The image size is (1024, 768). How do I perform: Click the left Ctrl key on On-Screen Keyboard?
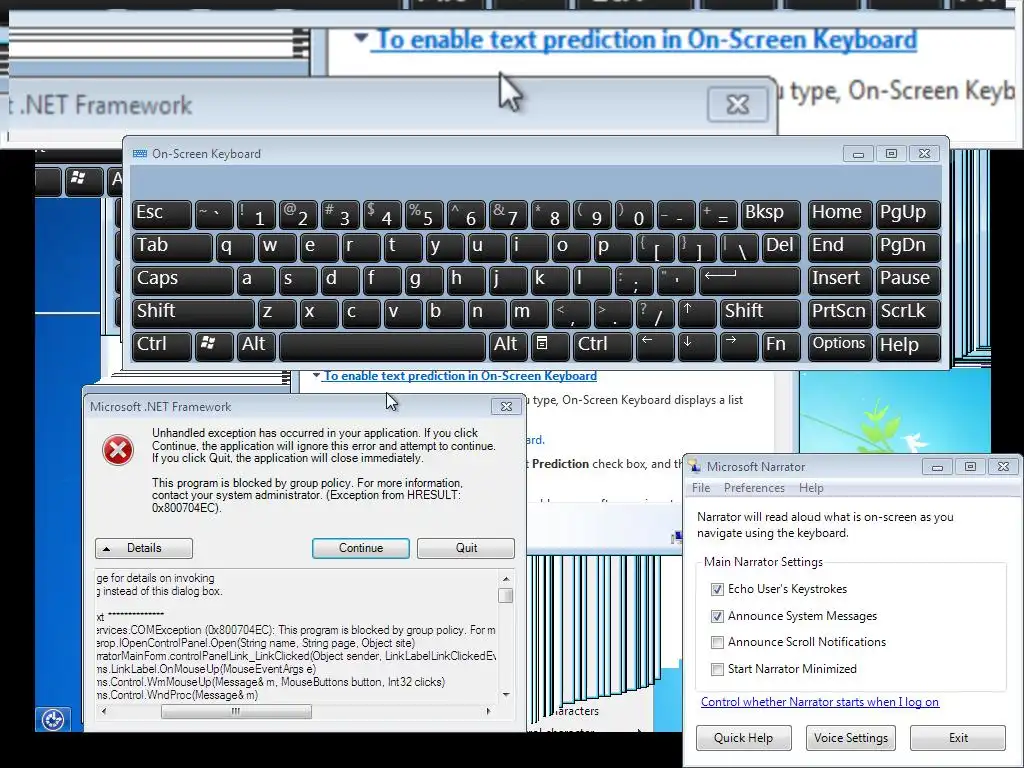tap(162, 345)
